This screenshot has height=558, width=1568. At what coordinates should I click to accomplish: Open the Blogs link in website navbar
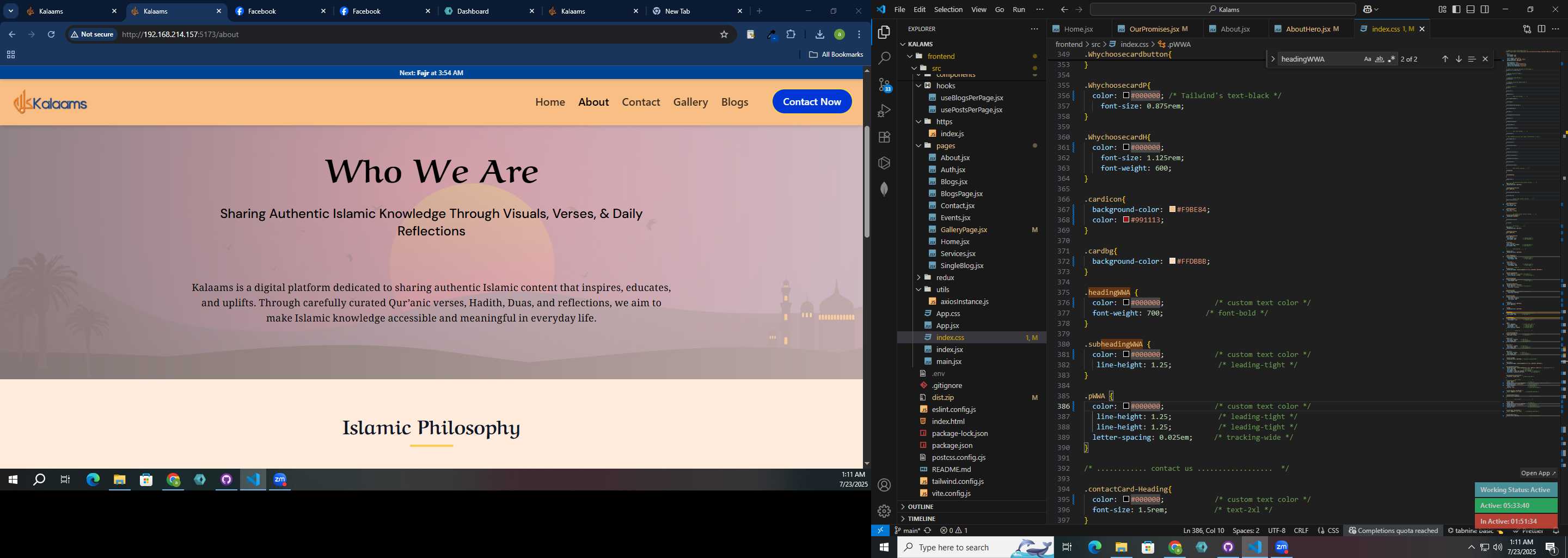(x=734, y=102)
